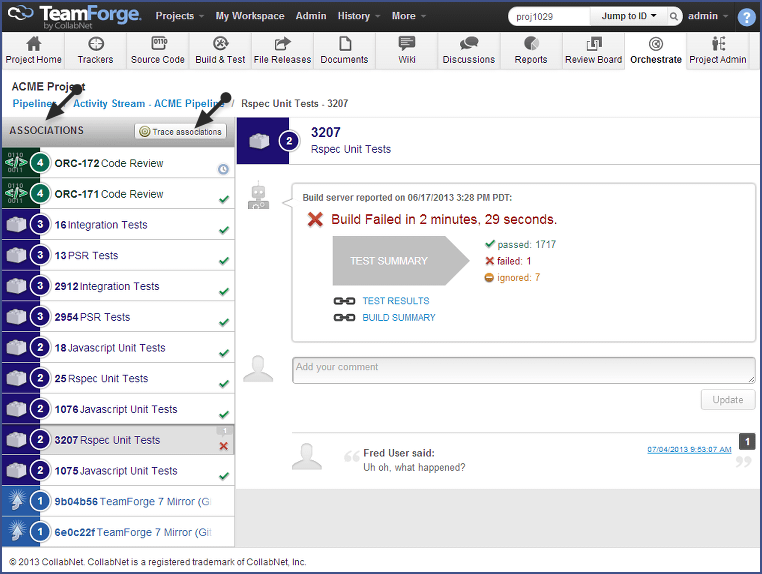Click the Update comment button
The image size is (762, 574).
pos(727,400)
